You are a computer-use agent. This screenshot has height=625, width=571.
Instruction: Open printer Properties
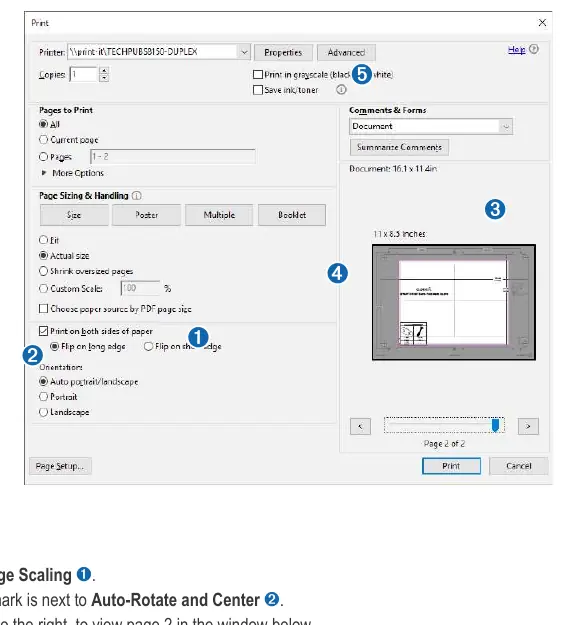click(x=283, y=52)
